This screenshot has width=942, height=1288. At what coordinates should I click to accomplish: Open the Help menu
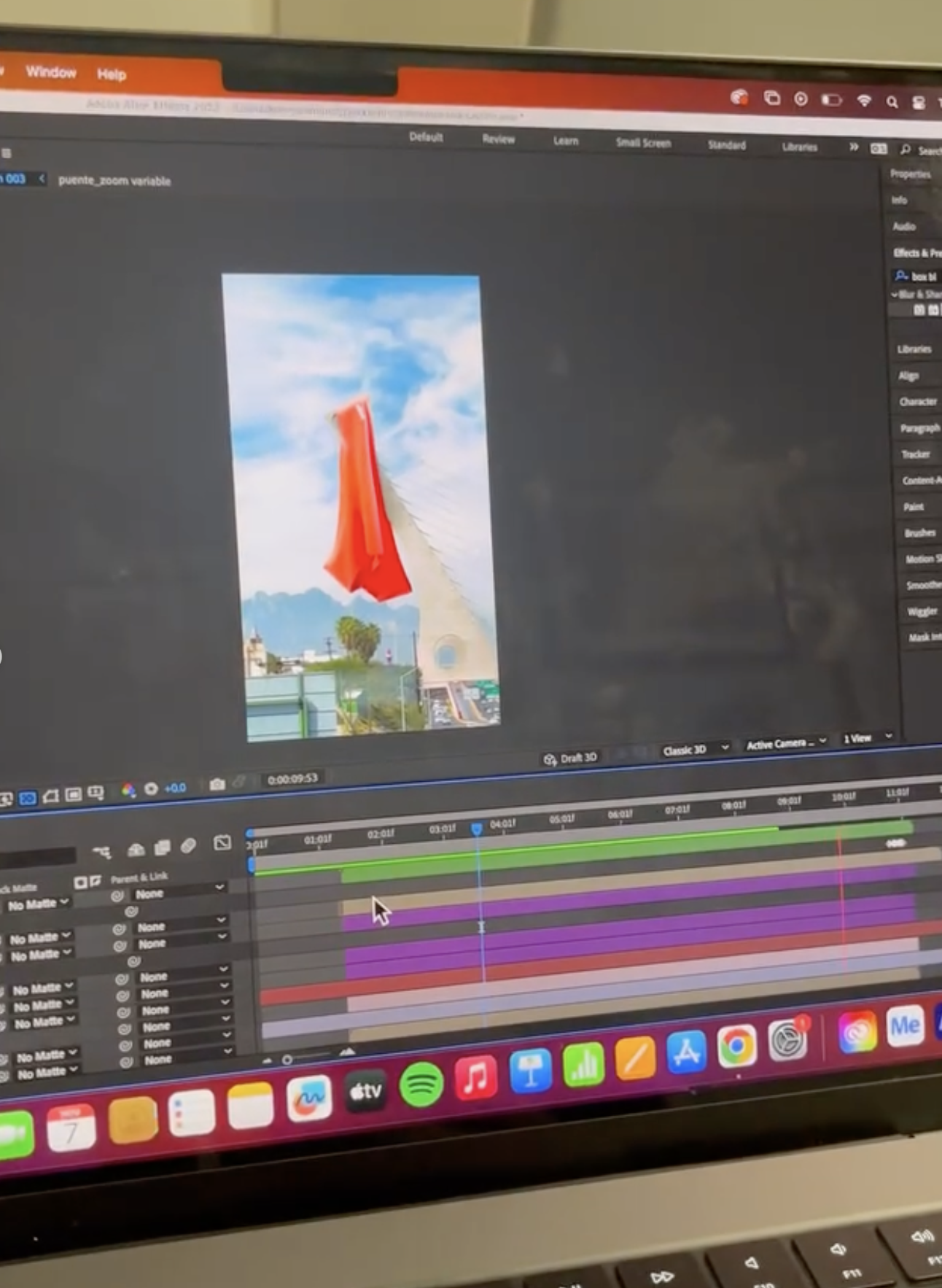[112, 74]
